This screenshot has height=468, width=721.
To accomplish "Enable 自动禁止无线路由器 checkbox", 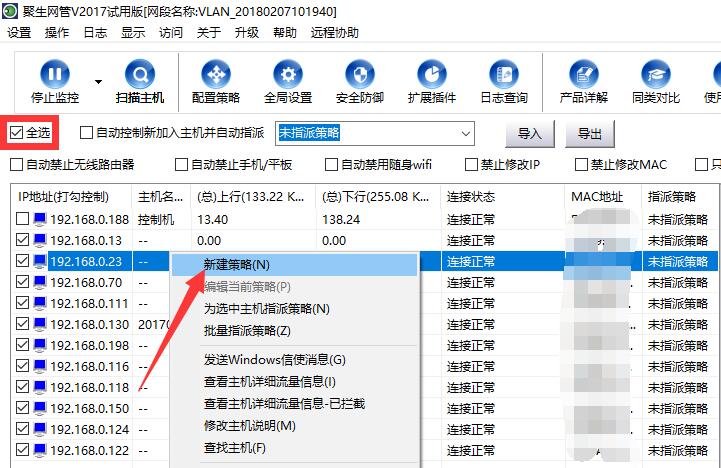I will 16,165.
